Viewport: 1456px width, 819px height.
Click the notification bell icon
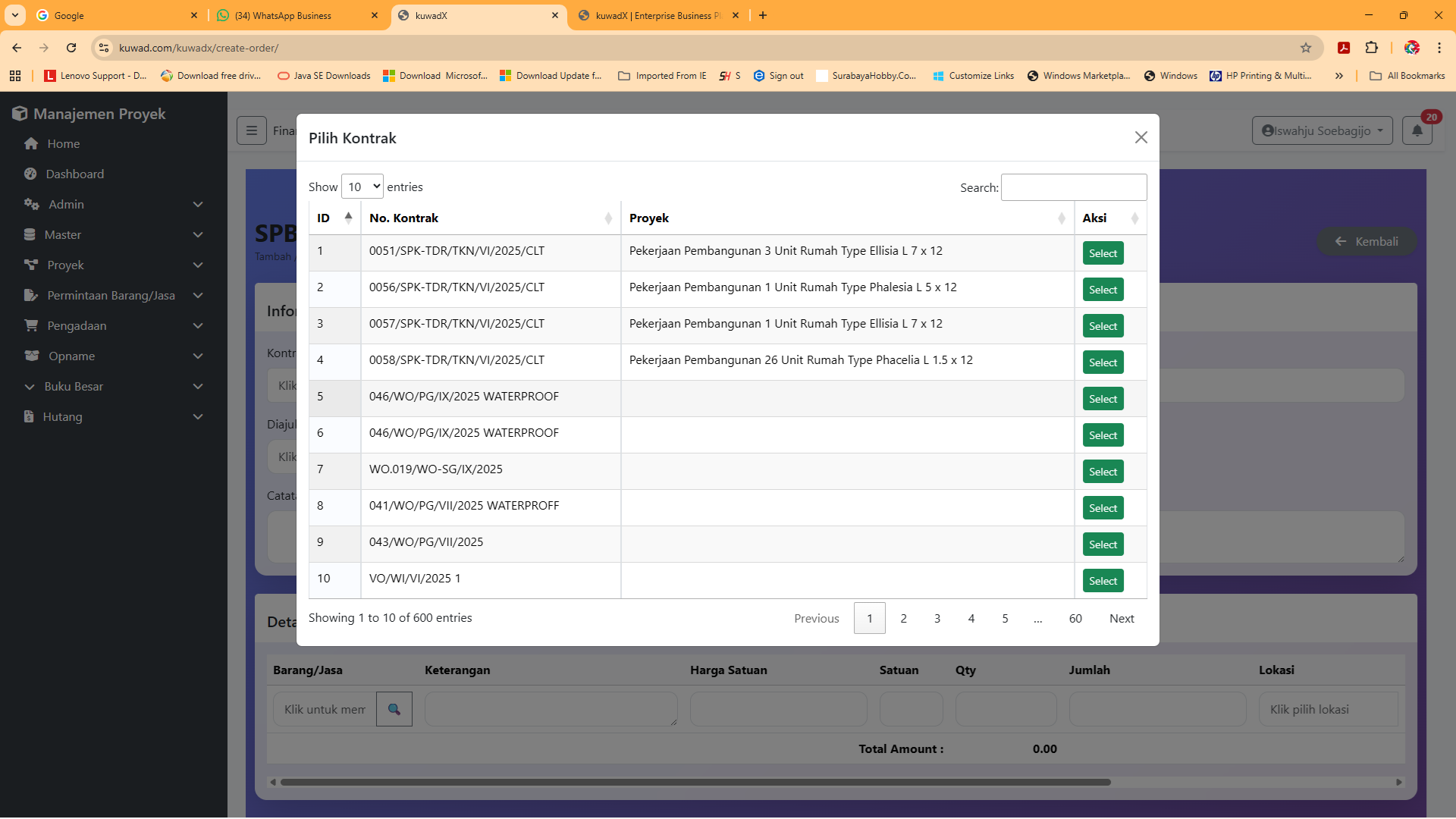[x=1417, y=130]
